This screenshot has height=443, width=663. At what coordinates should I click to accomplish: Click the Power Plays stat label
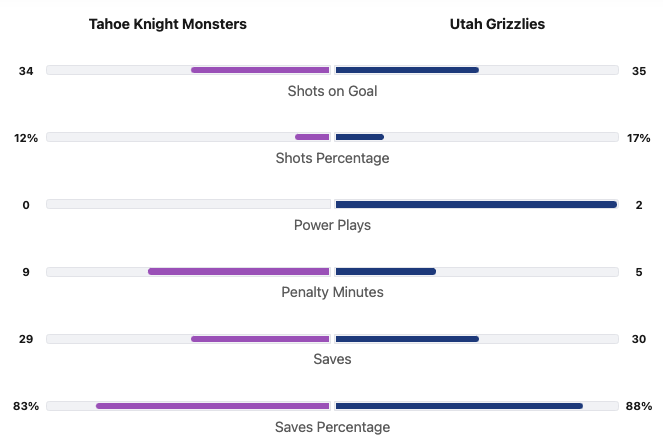332,225
